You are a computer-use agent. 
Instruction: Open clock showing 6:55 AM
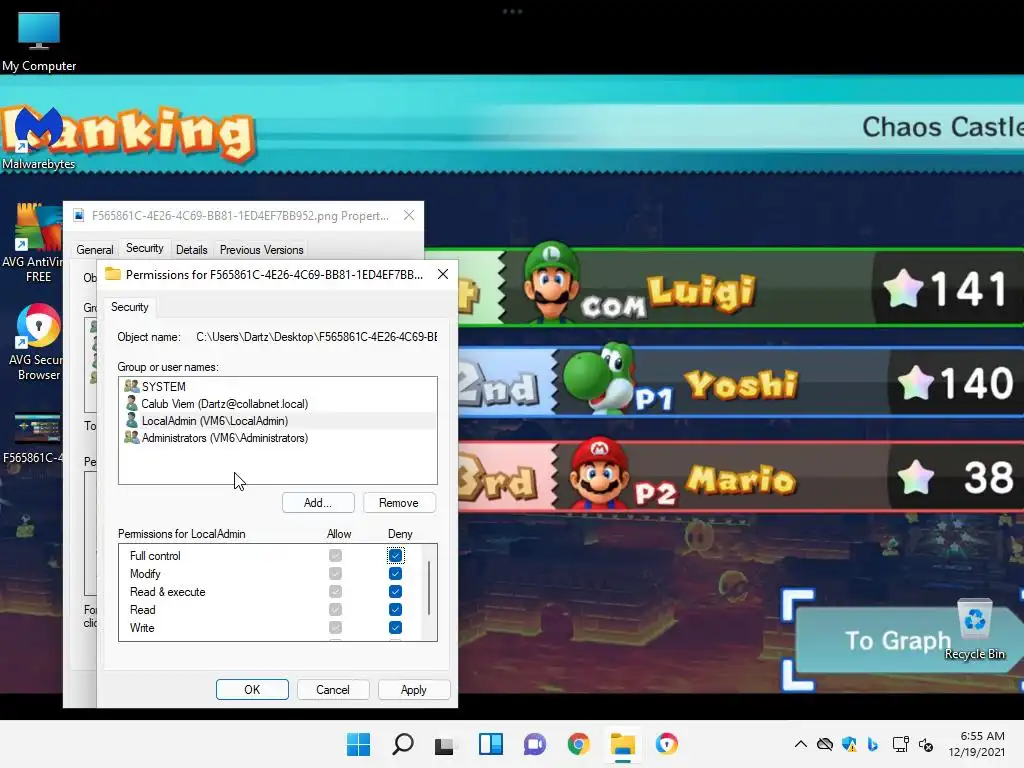(976, 744)
